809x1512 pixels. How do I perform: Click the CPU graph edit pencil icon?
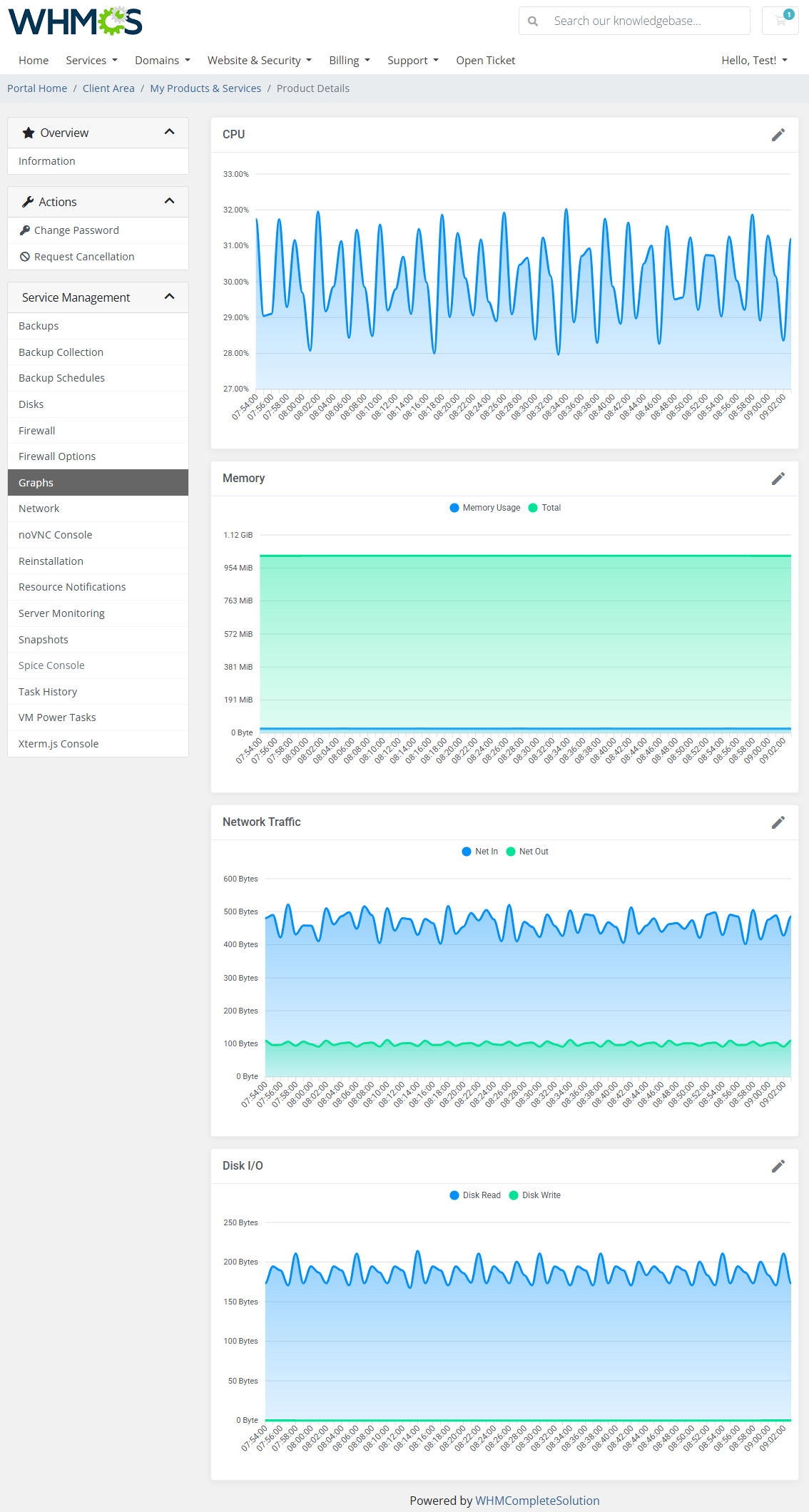click(x=778, y=135)
